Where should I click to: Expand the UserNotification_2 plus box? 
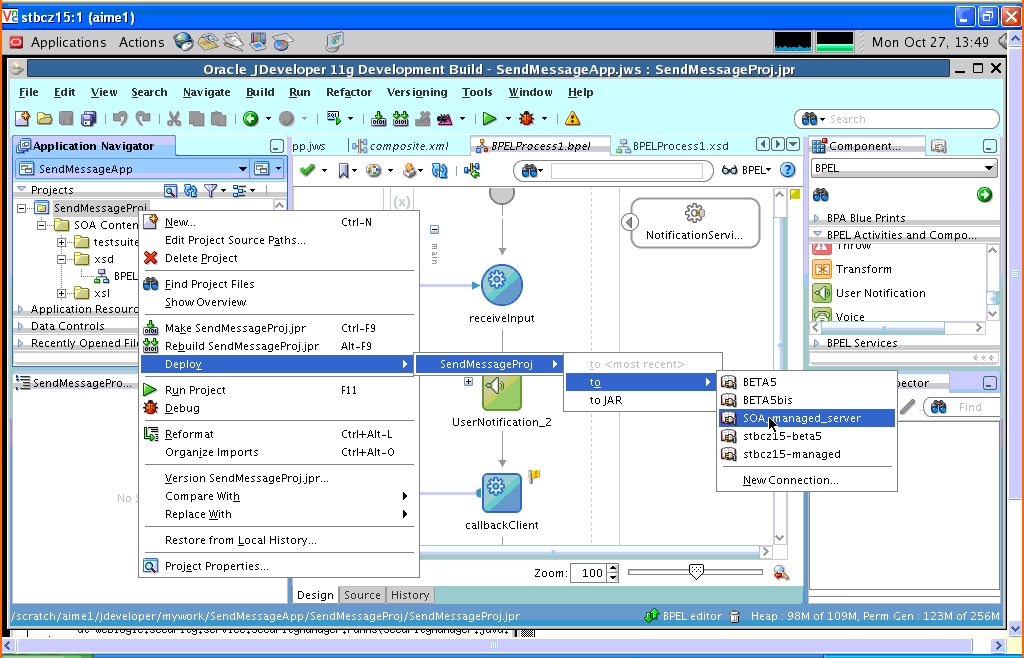coord(468,381)
